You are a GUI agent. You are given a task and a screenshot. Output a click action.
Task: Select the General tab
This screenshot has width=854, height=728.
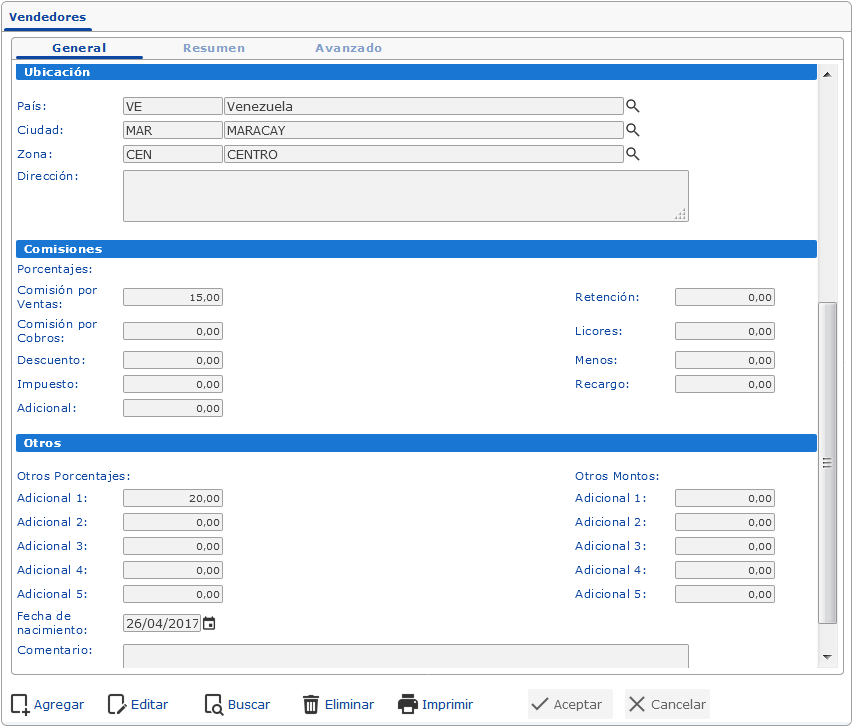point(79,48)
